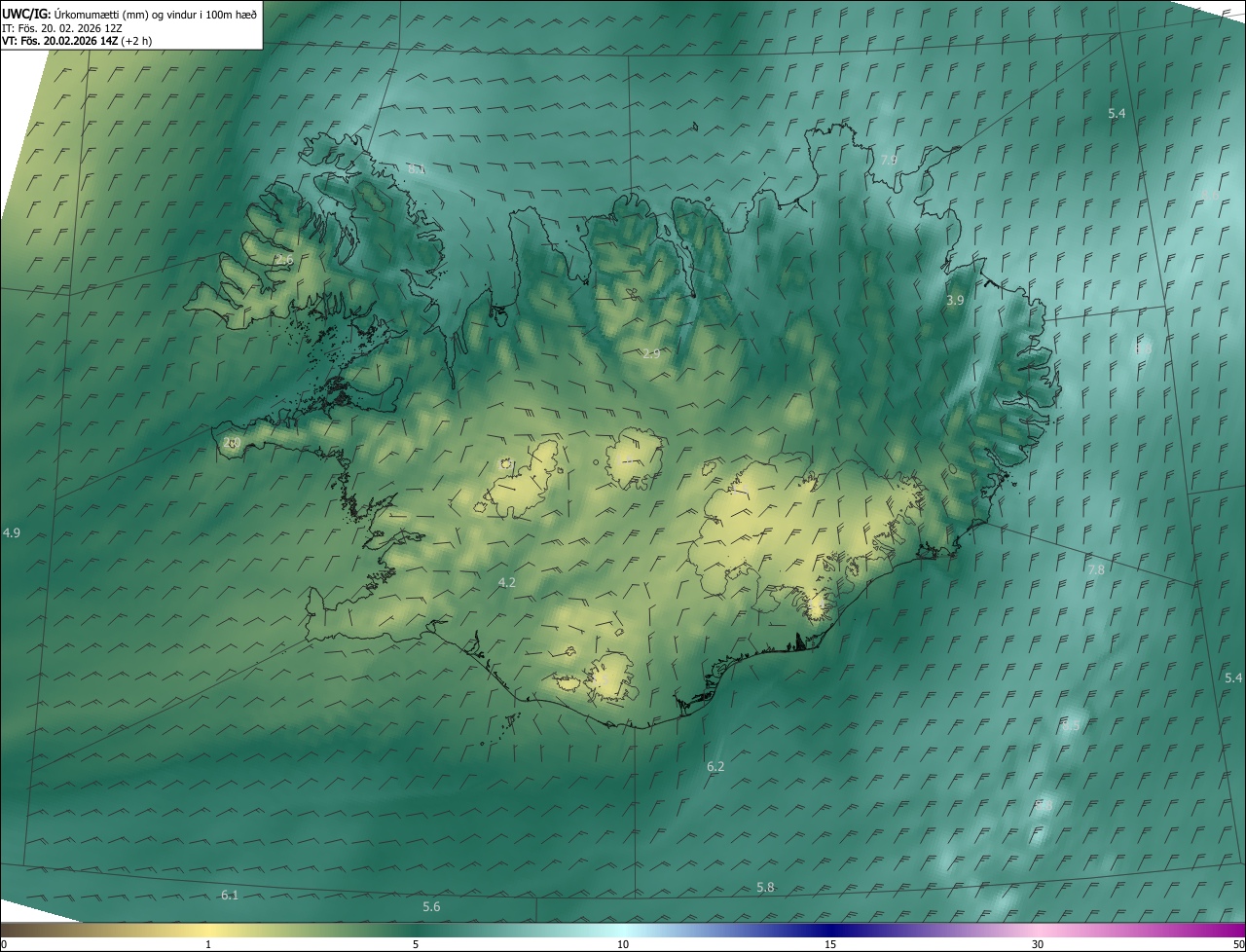Screen dimensions: 1246x952
Task: Click the 2.9 value in north Iceland
Action: coord(651,353)
